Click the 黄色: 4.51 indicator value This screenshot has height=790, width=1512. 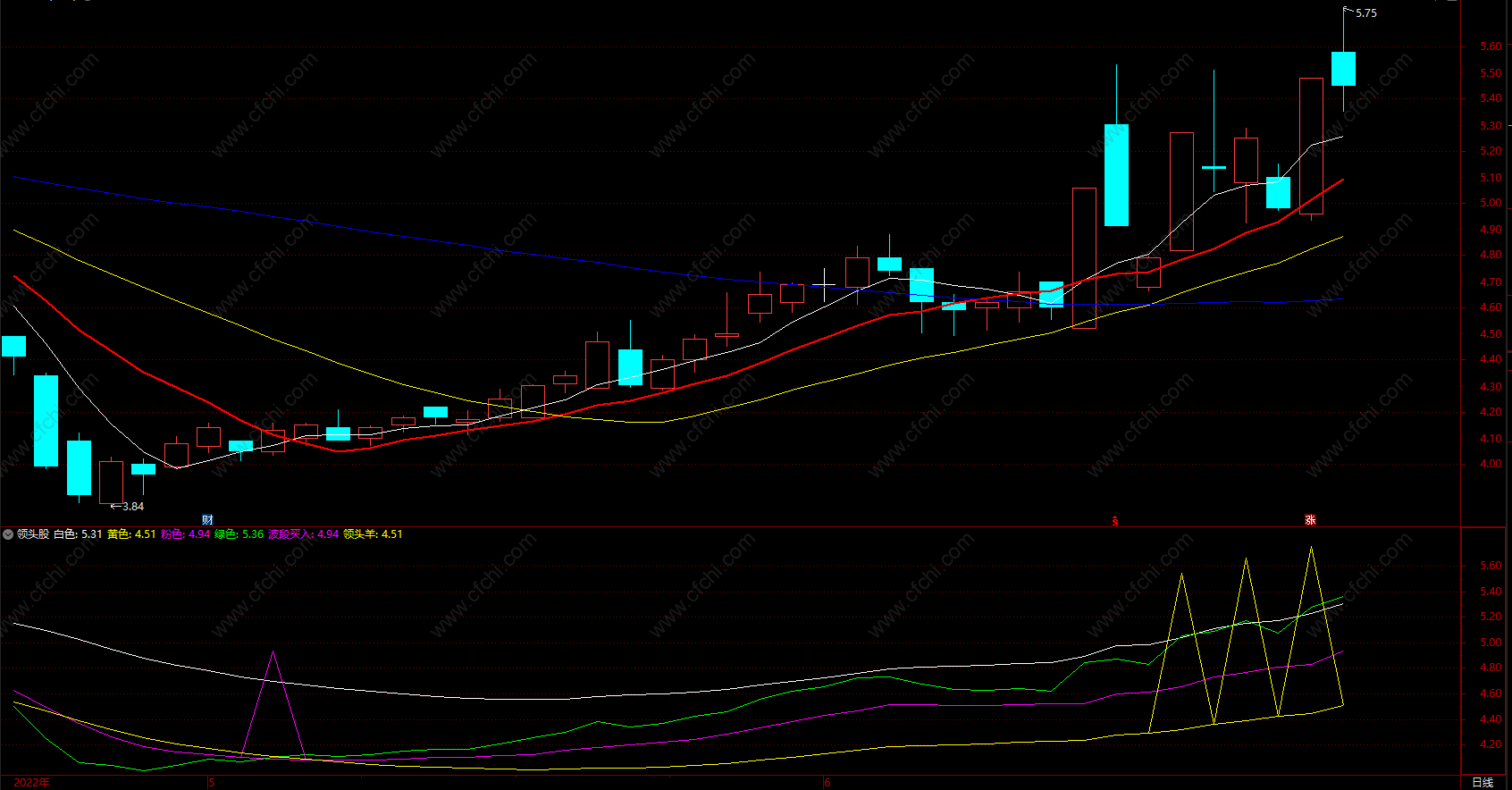(x=131, y=534)
